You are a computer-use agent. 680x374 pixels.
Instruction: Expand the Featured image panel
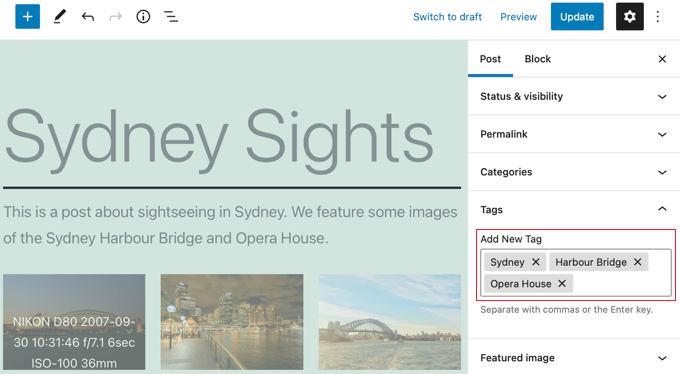tap(574, 358)
